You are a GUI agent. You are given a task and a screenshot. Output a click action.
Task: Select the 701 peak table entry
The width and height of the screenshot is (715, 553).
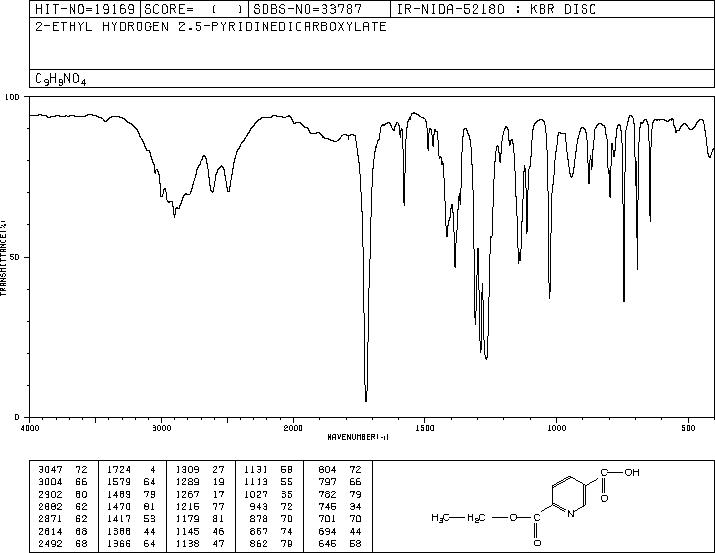340,519
